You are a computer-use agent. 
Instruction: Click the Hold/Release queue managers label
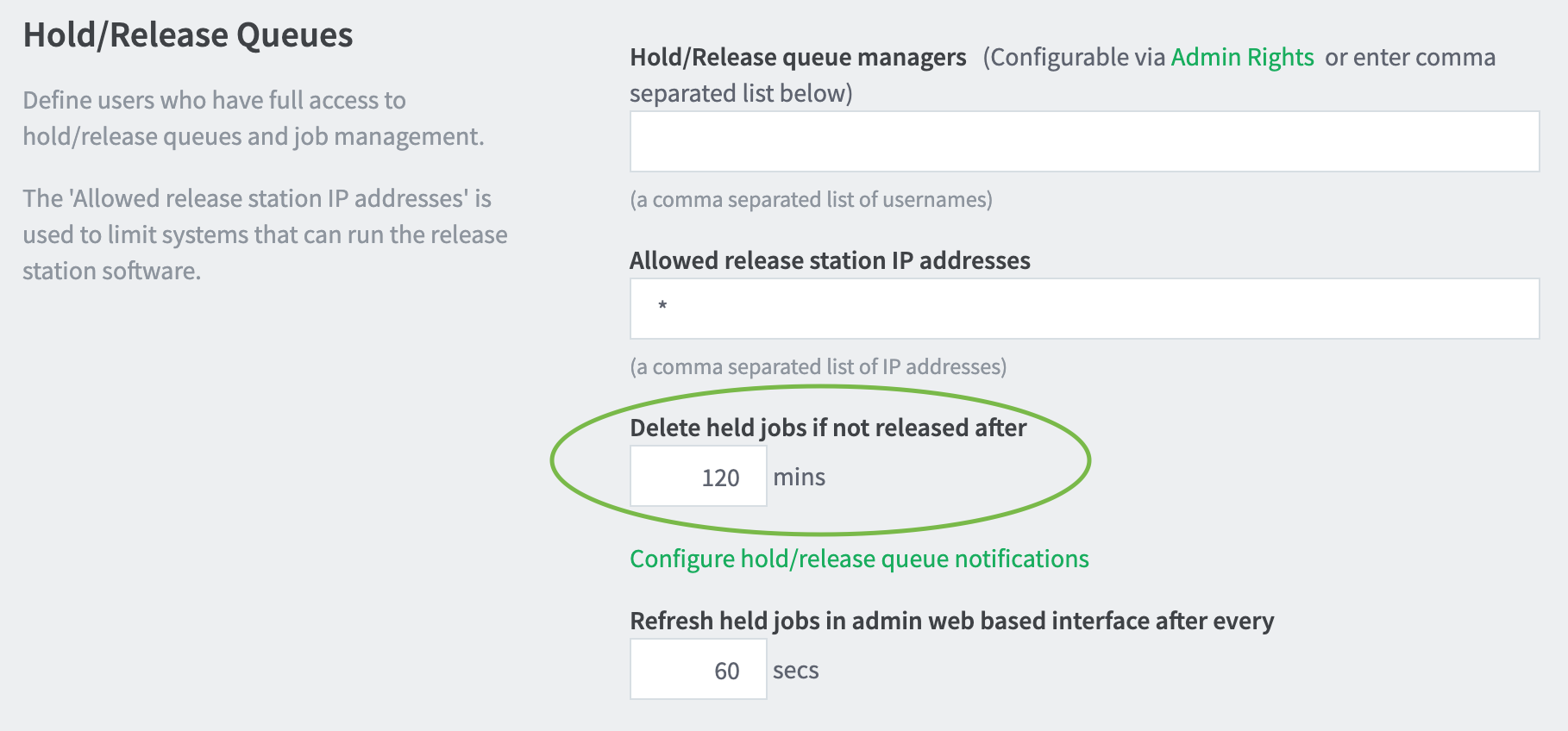point(798,57)
